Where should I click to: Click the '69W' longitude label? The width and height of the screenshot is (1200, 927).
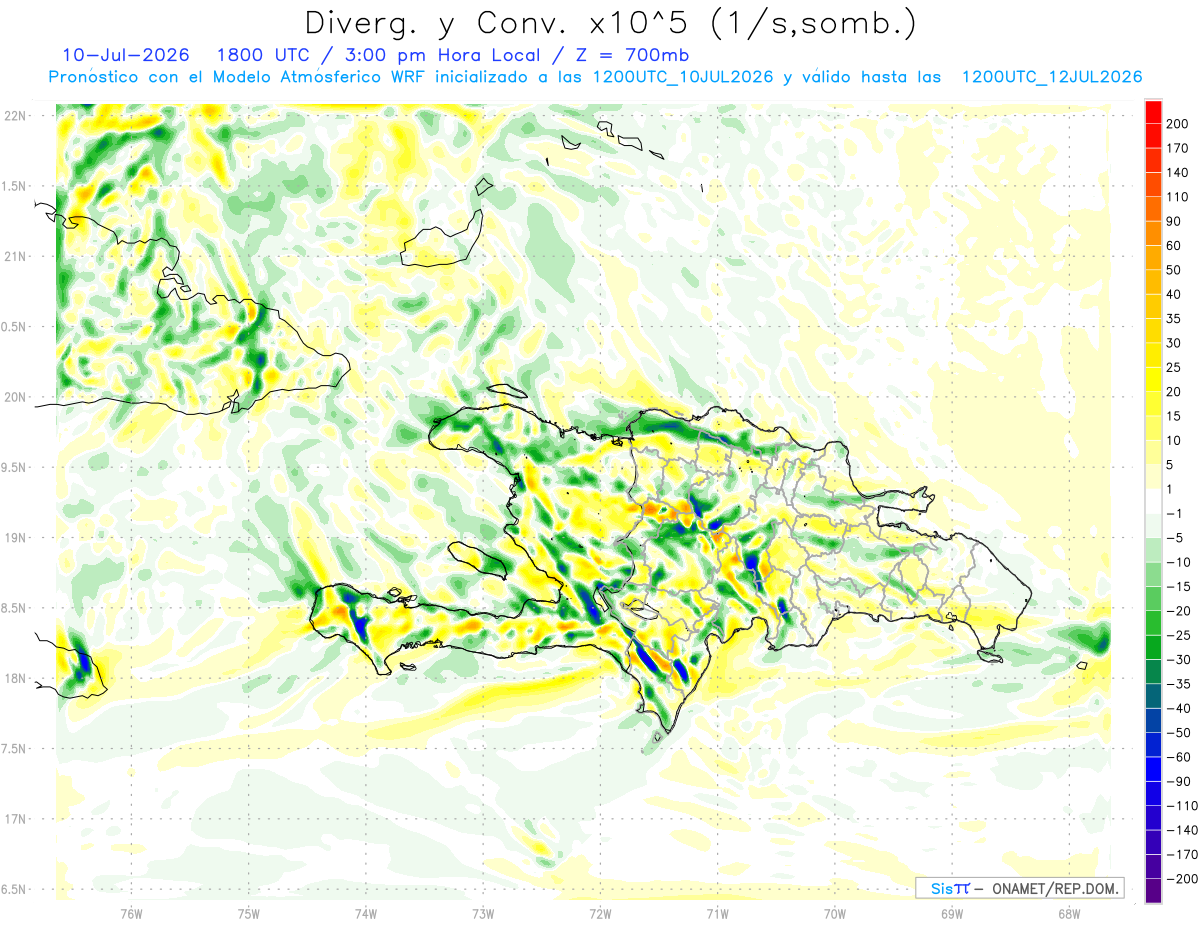952,914
